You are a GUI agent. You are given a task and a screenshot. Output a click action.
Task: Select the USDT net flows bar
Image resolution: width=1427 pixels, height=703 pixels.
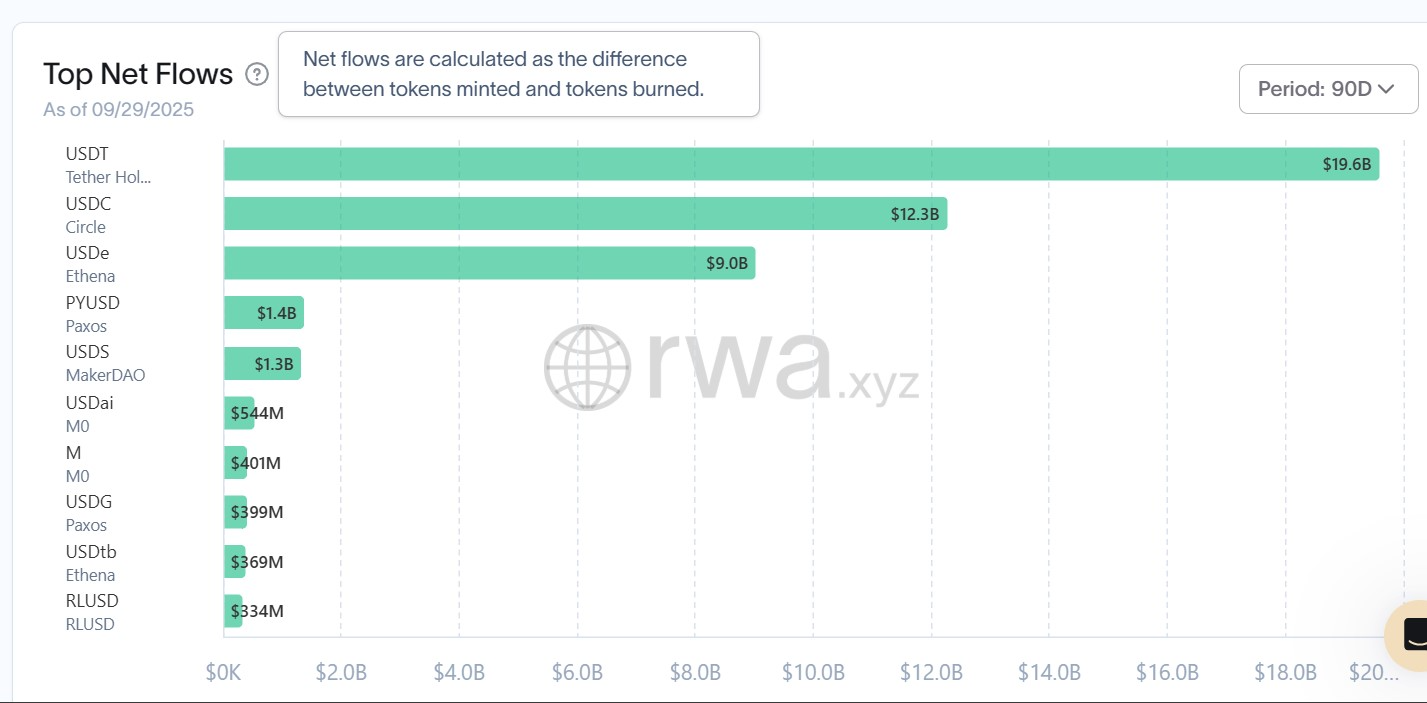click(x=800, y=163)
